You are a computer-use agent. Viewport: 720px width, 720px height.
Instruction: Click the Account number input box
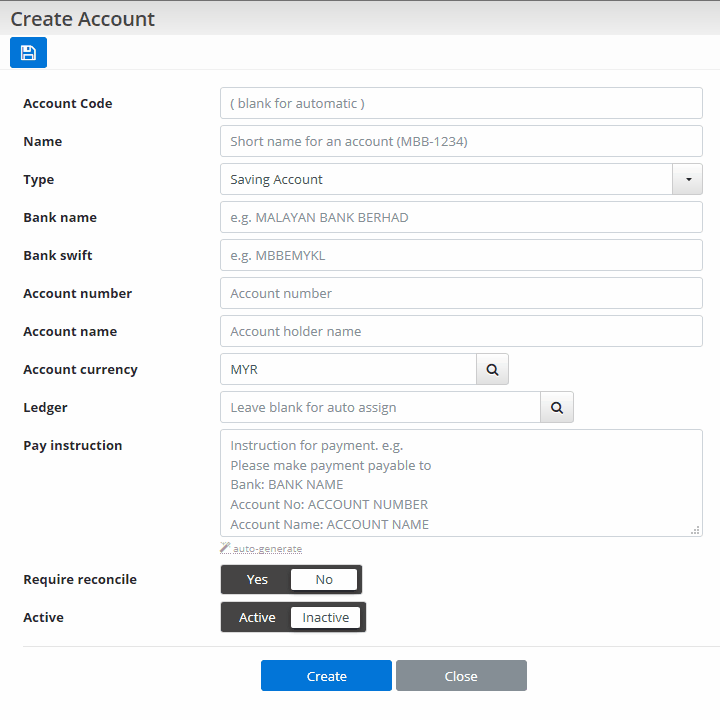point(461,293)
